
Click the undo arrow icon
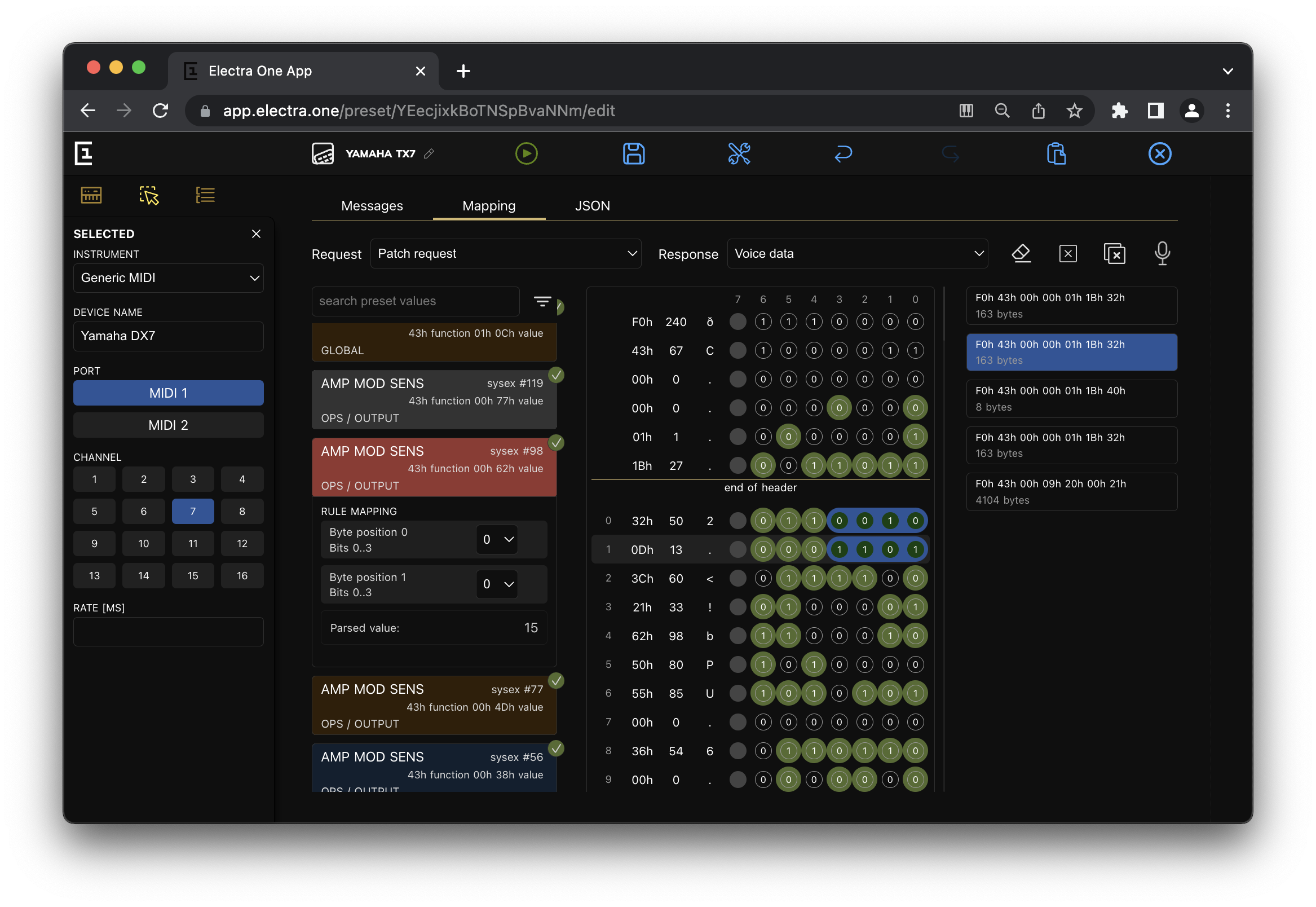click(843, 153)
